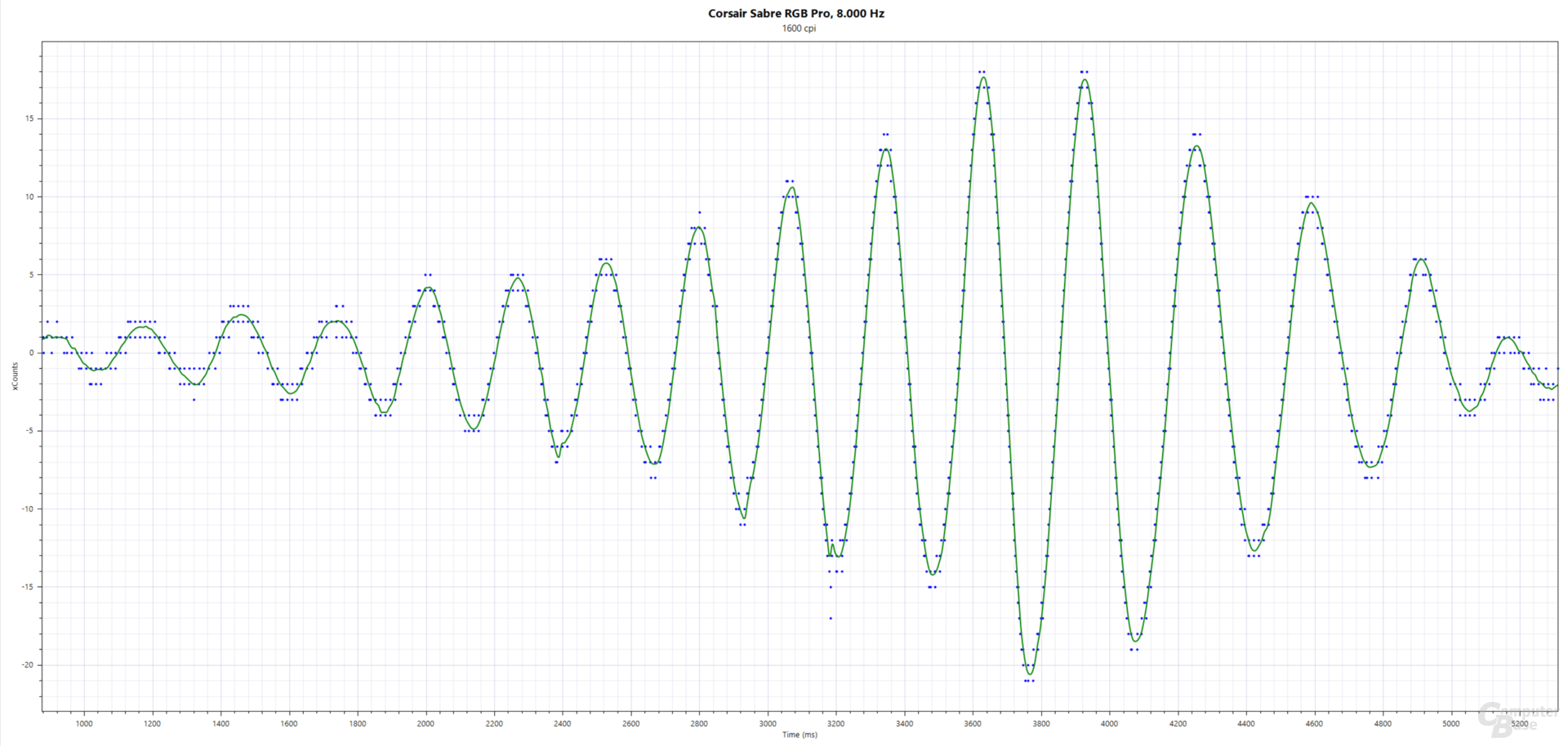
Task: Click the 'xCounts' y-axis label
Action: point(15,376)
